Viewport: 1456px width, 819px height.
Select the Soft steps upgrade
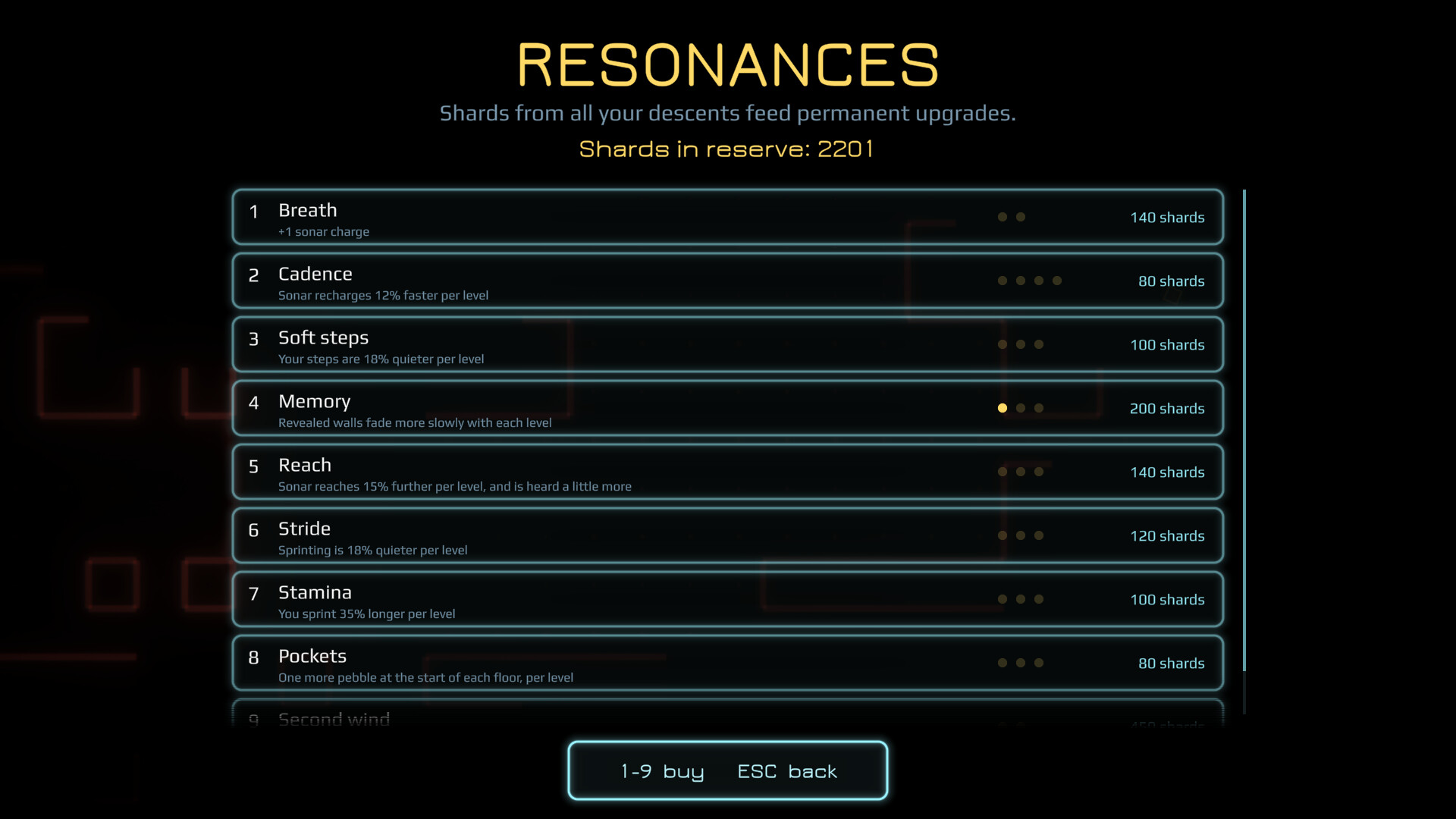coord(728,344)
